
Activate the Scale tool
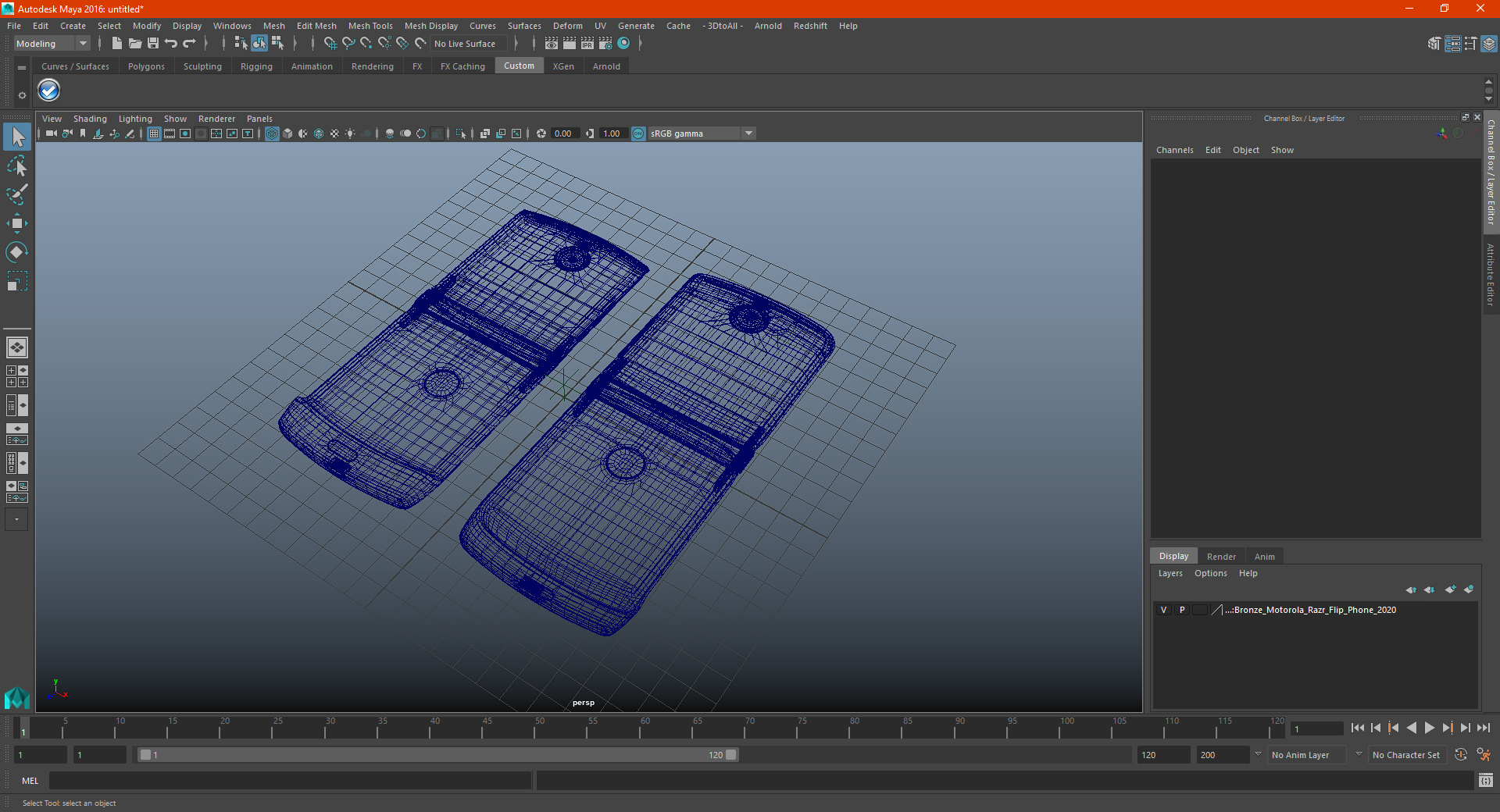17,281
